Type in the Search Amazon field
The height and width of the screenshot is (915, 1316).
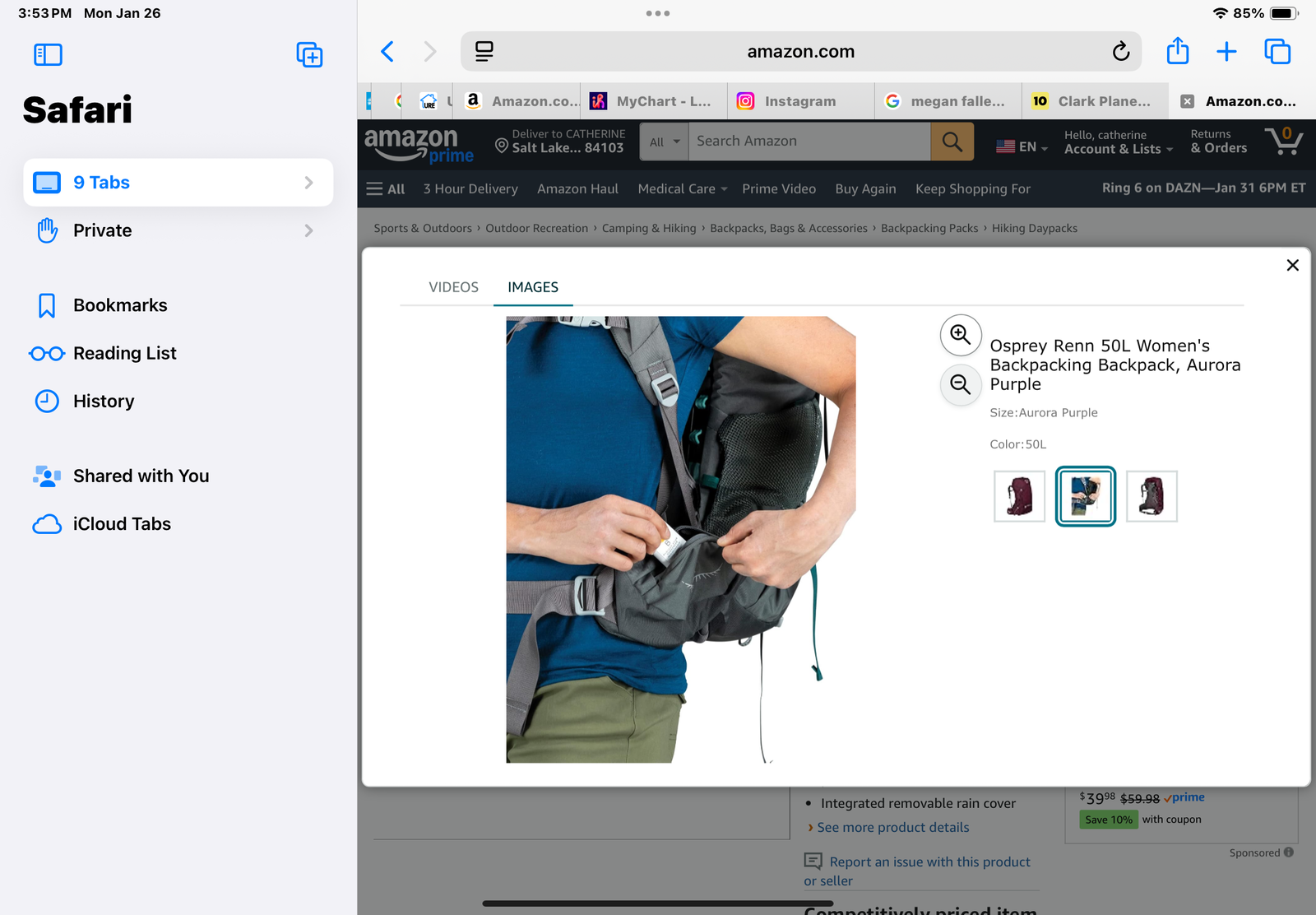[x=809, y=142]
